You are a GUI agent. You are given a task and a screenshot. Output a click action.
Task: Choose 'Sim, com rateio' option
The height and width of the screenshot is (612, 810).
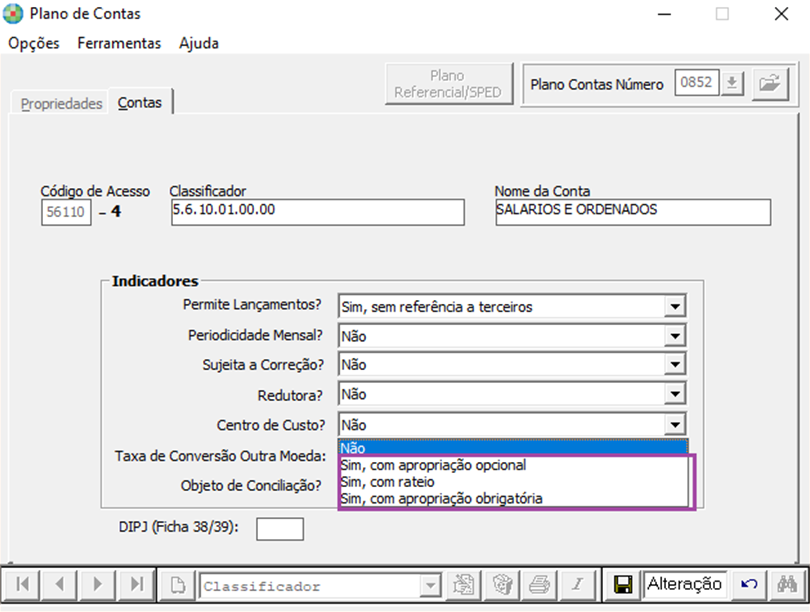(513, 482)
